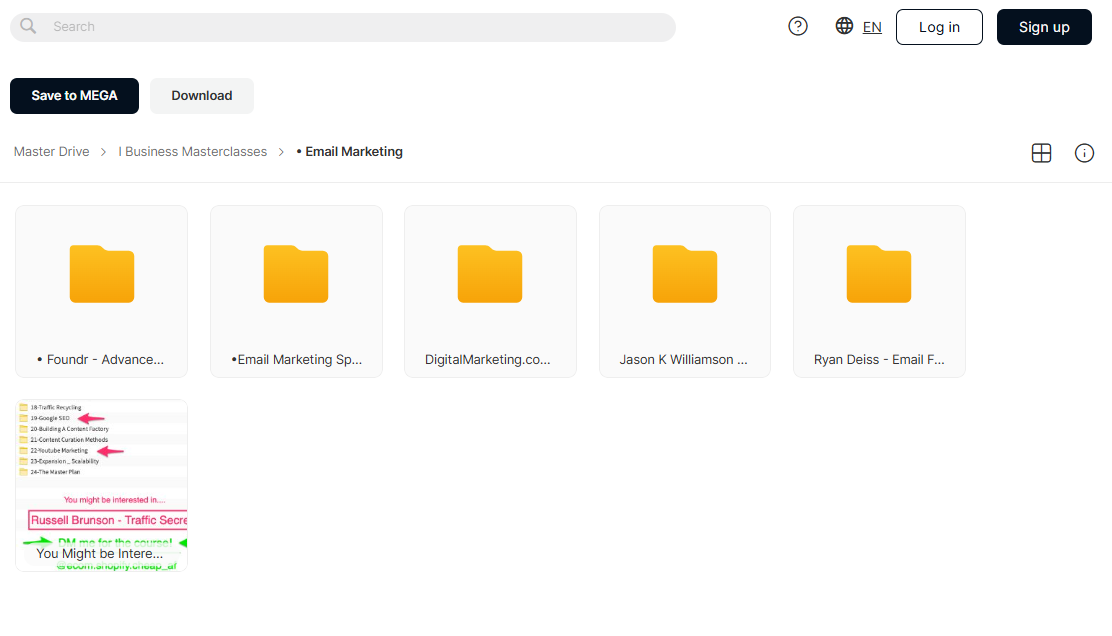
Task: Select the •Email Marketing Sp... folder name
Action: click(x=296, y=359)
